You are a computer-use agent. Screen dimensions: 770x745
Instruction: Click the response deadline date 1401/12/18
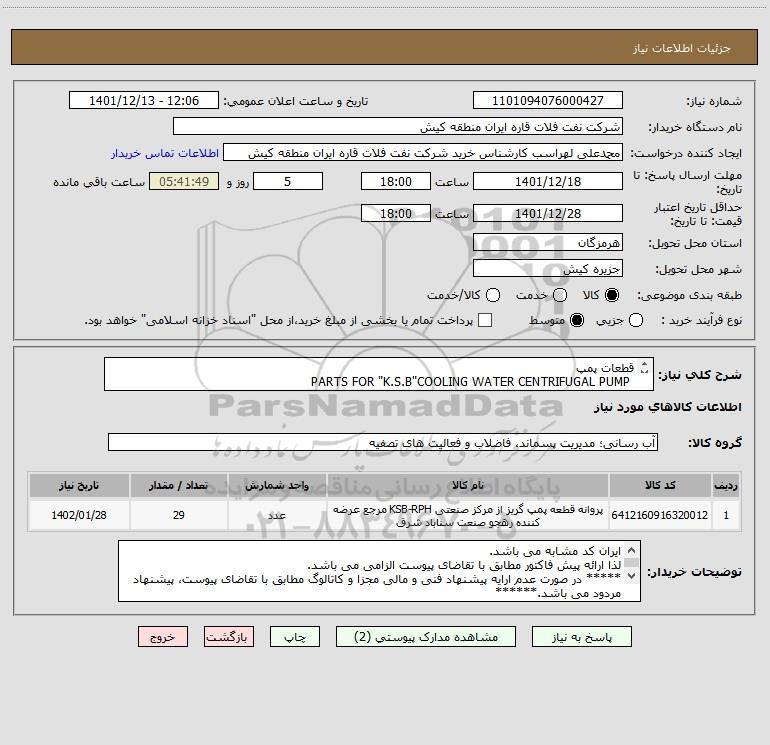(x=548, y=181)
